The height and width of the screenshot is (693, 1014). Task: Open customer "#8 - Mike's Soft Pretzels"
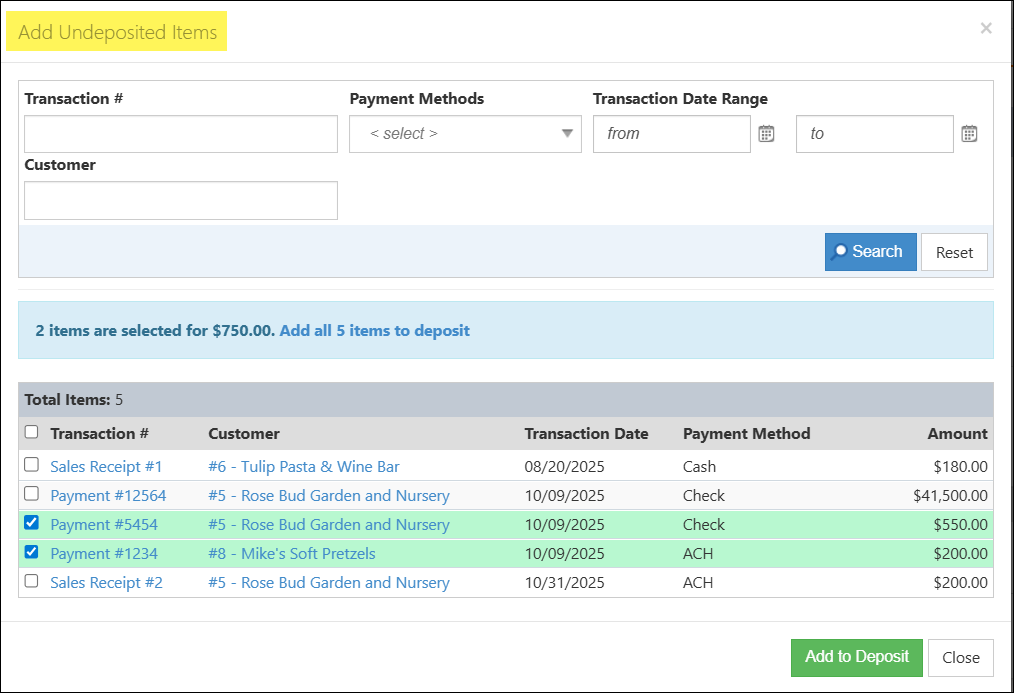tap(291, 552)
